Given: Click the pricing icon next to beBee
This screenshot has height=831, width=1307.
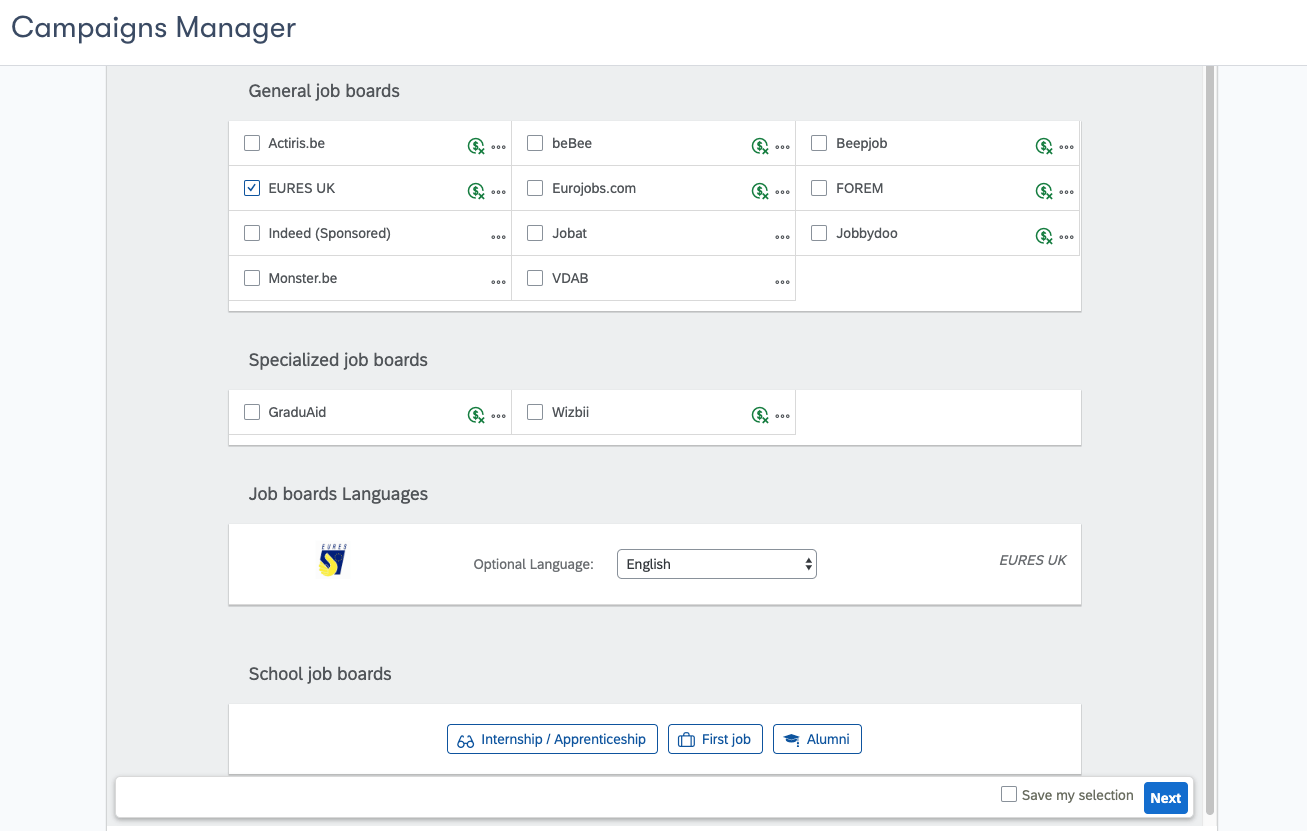Looking at the screenshot, I should [x=760, y=146].
